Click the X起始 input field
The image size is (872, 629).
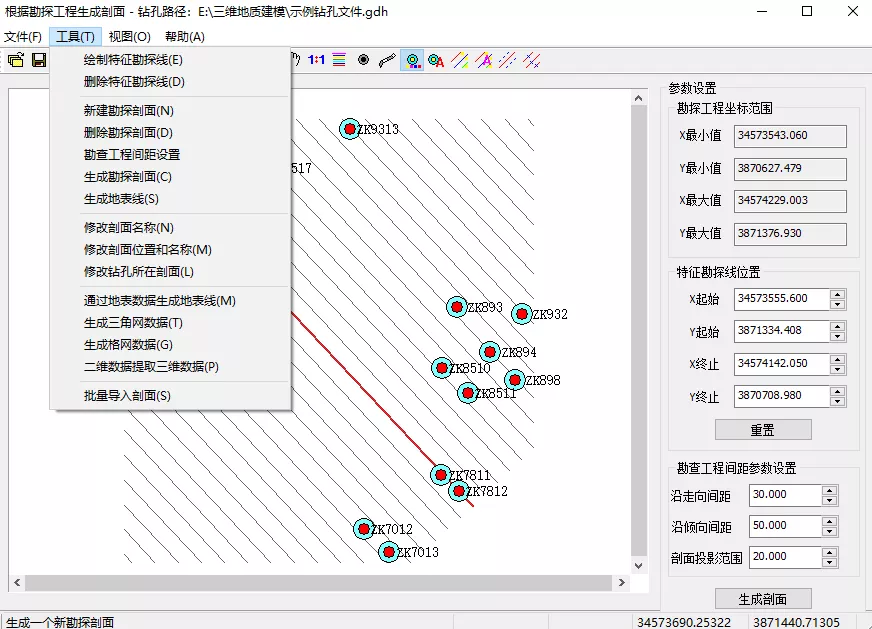pos(782,299)
